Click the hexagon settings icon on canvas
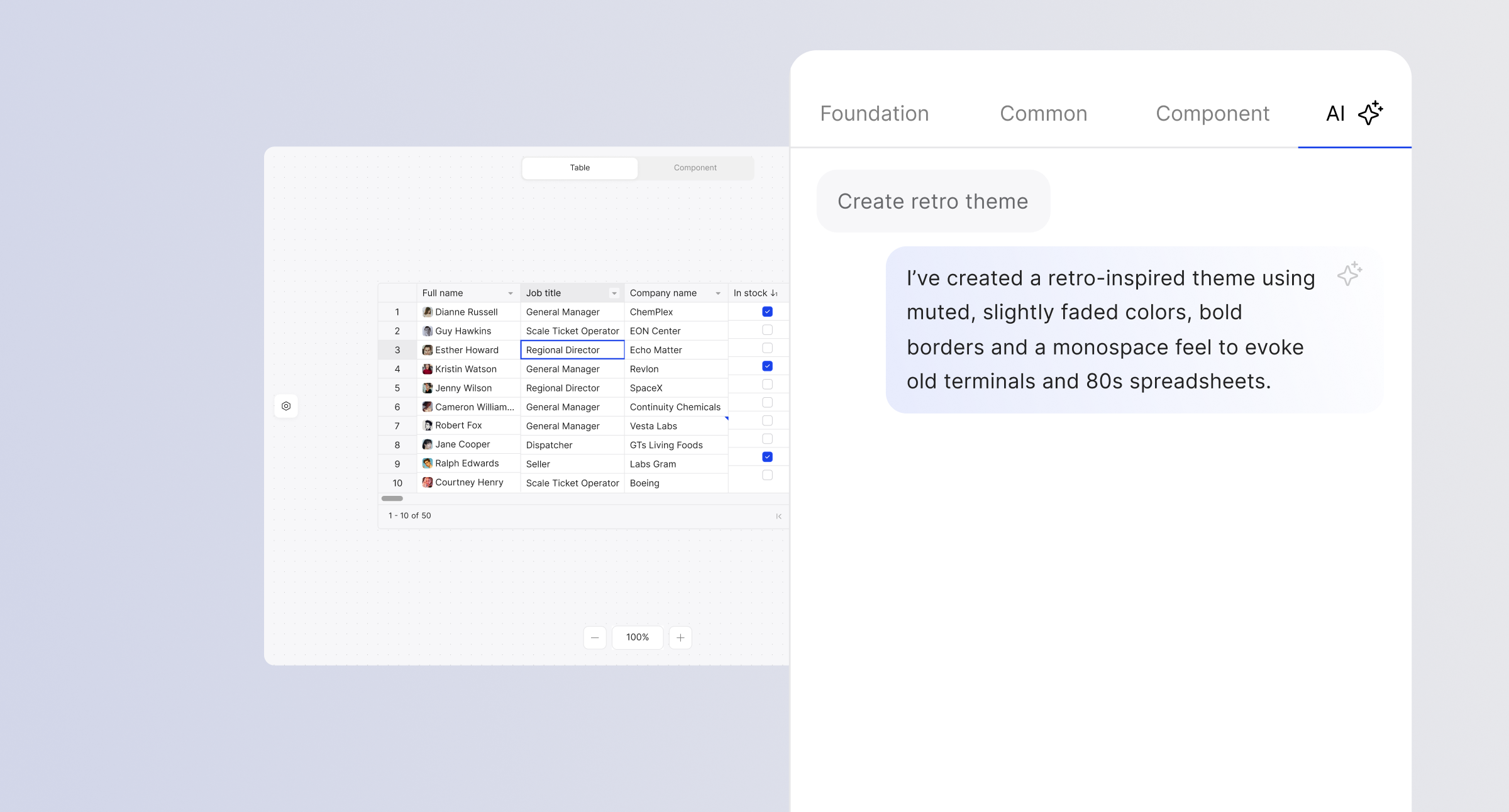This screenshot has height=812, width=1509. pyautogui.click(x=286, y=406)
